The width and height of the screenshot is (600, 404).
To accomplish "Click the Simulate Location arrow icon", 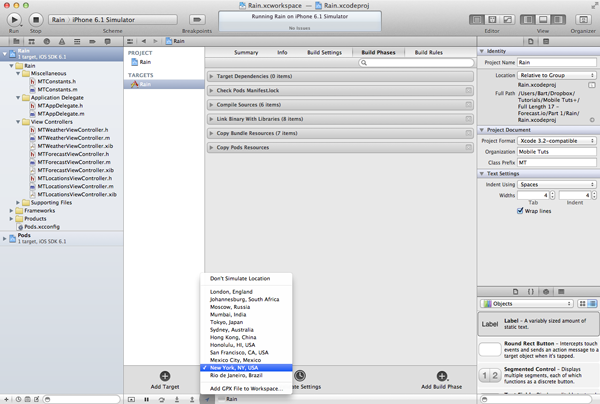I will [207, 399].
